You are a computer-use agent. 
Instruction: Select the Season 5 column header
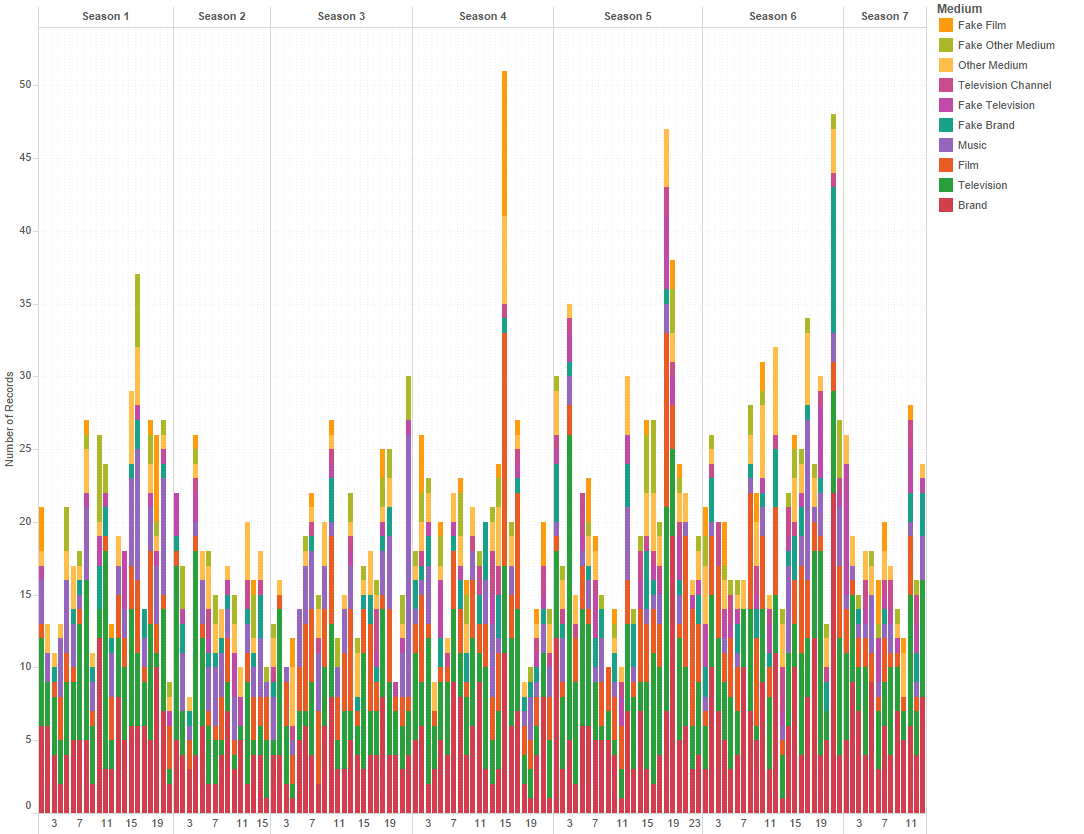point(628,17)
